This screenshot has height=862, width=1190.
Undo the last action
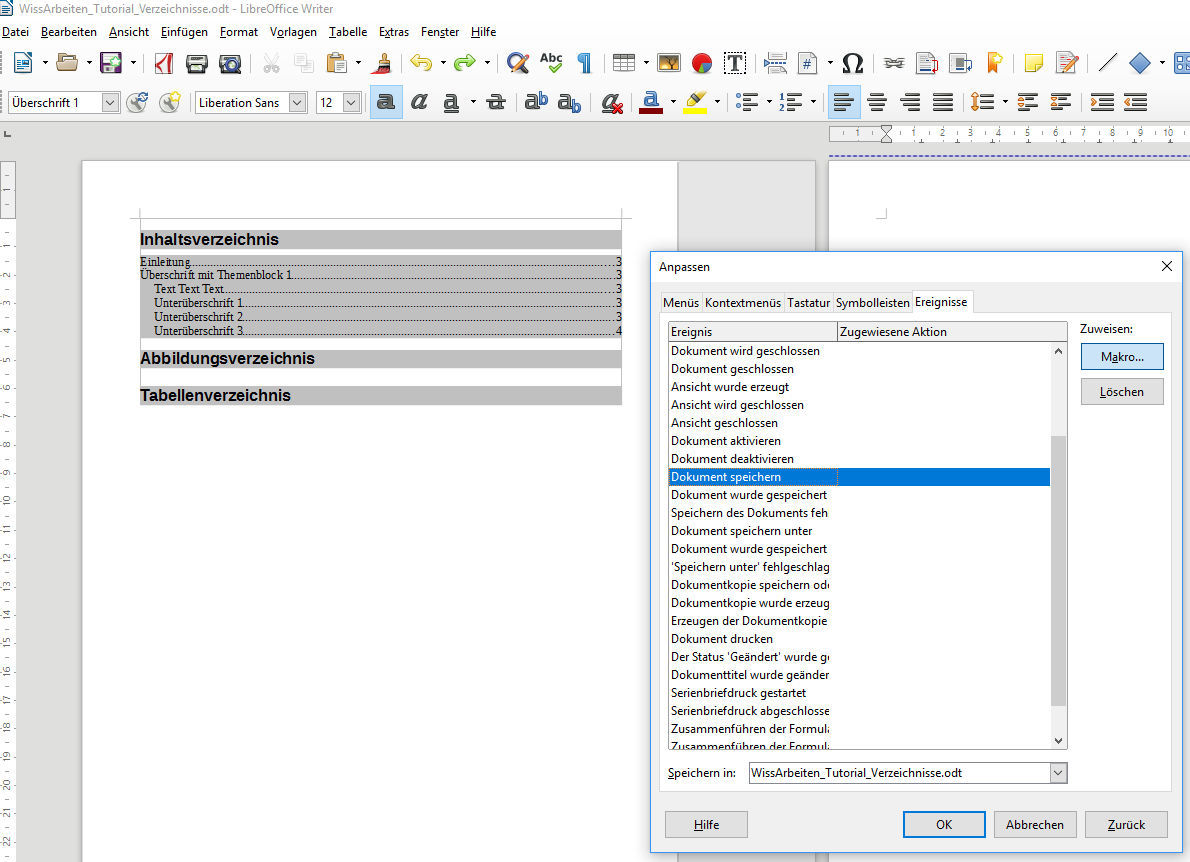pos(420,63)
